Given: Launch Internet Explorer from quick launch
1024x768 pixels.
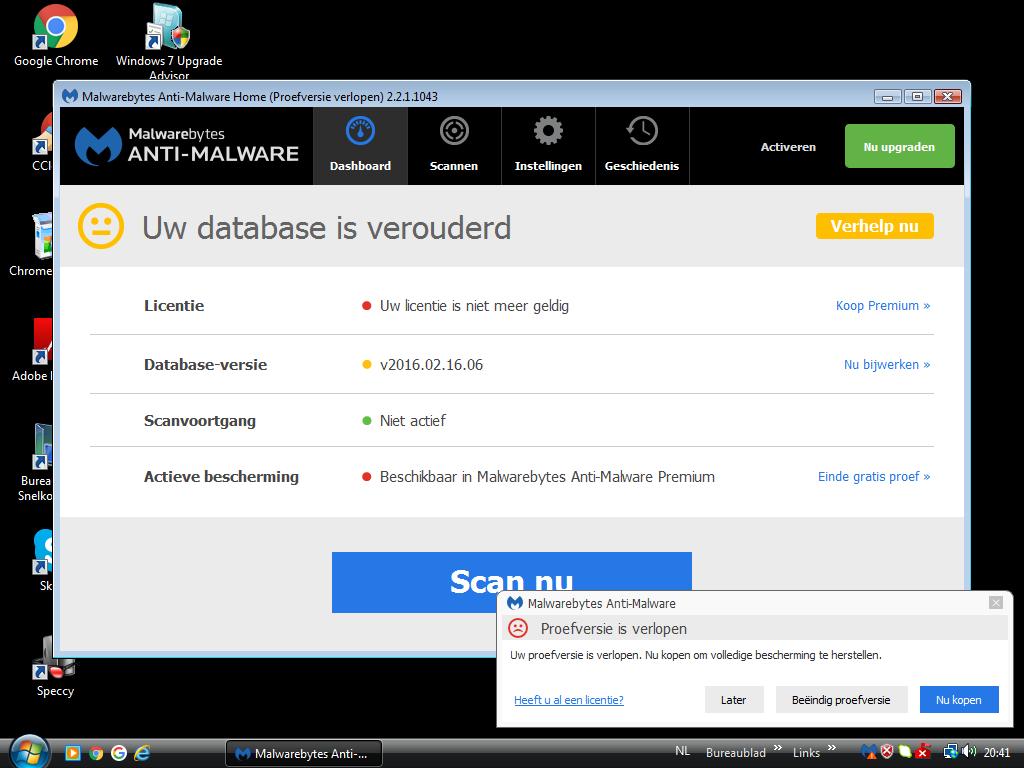Looking at the screenshot, I should (x=142, y=753).
